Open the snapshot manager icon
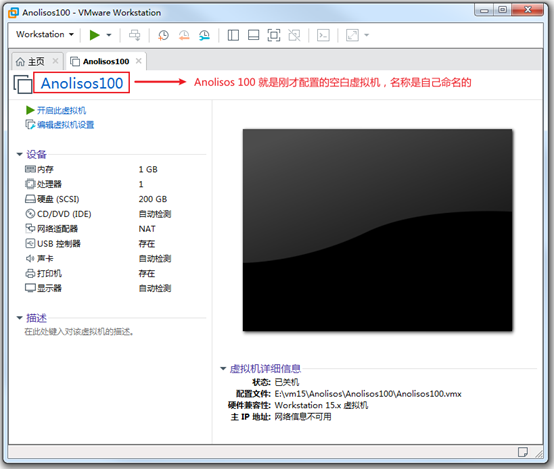 coord(204,35)
